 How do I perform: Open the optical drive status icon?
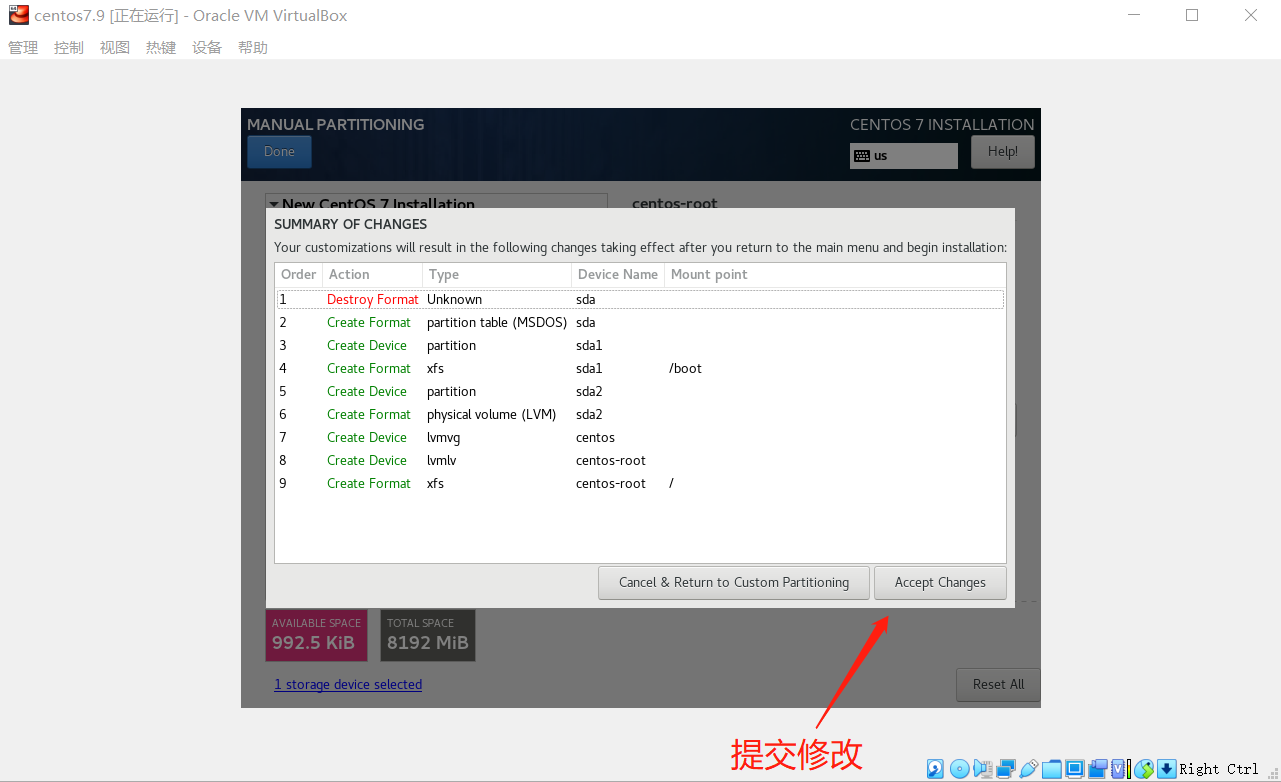point(959,769)
